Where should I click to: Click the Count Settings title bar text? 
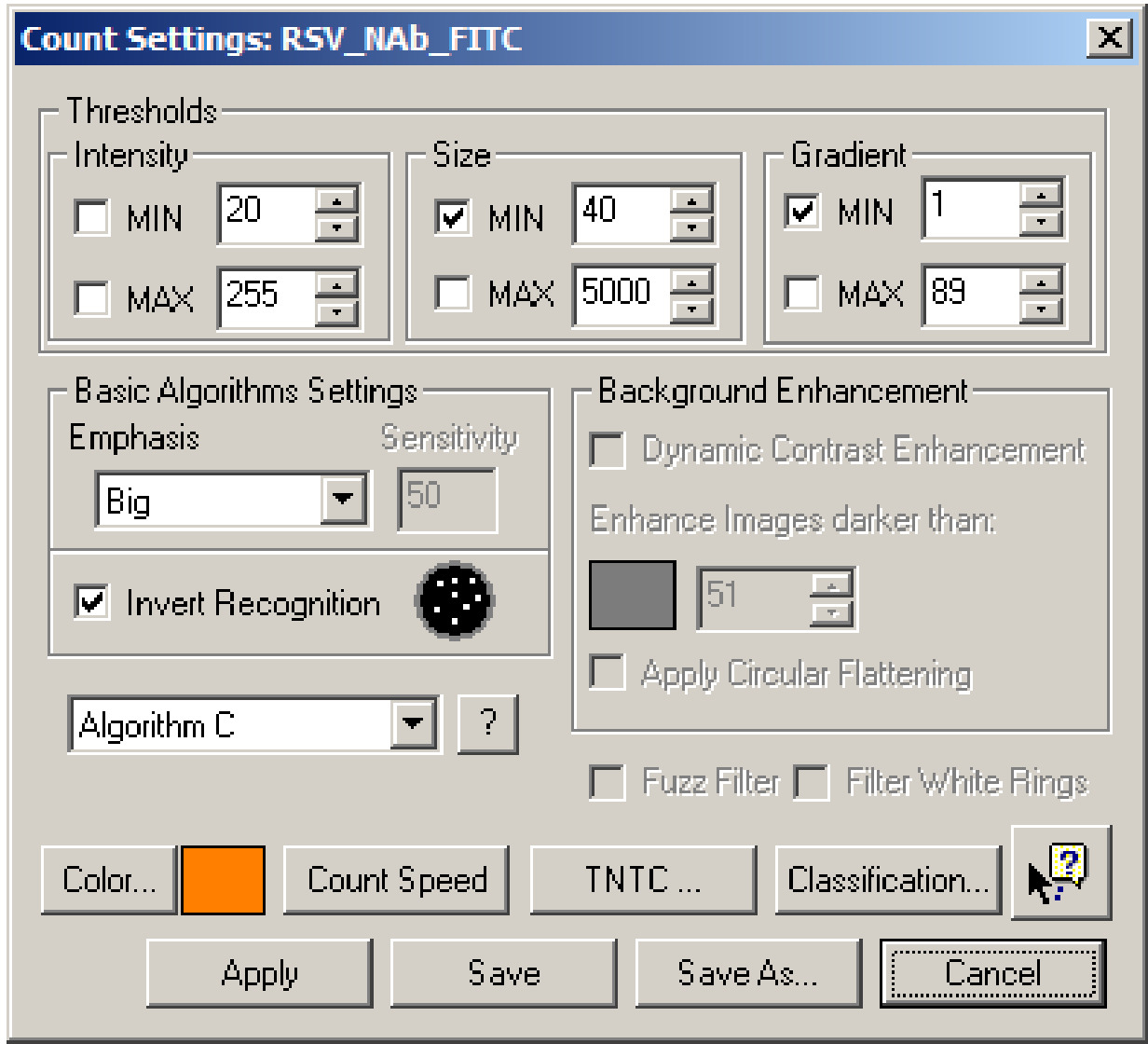pyautogui.click(x=271, y=40)
